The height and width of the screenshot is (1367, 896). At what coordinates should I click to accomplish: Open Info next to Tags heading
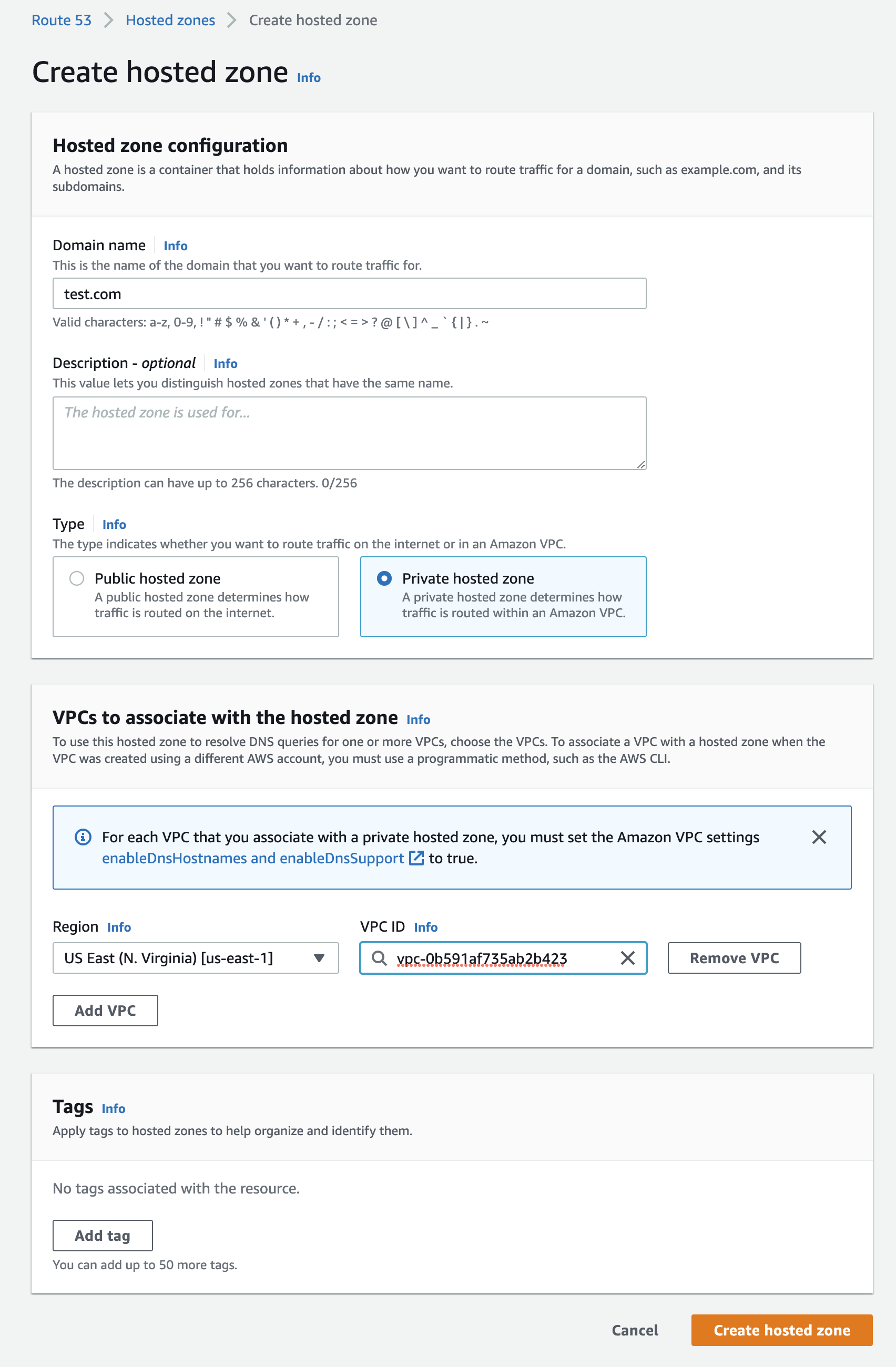[x=113, y=1108]
